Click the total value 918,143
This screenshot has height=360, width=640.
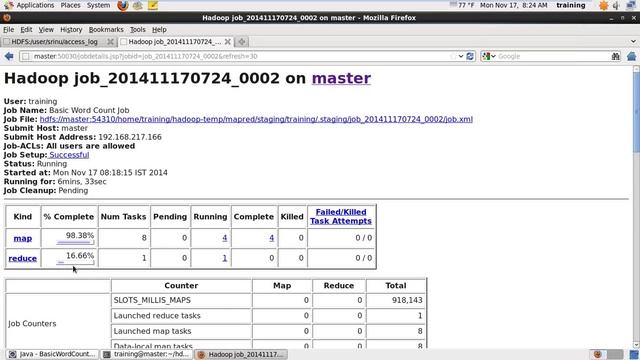[x=407, y=300]
